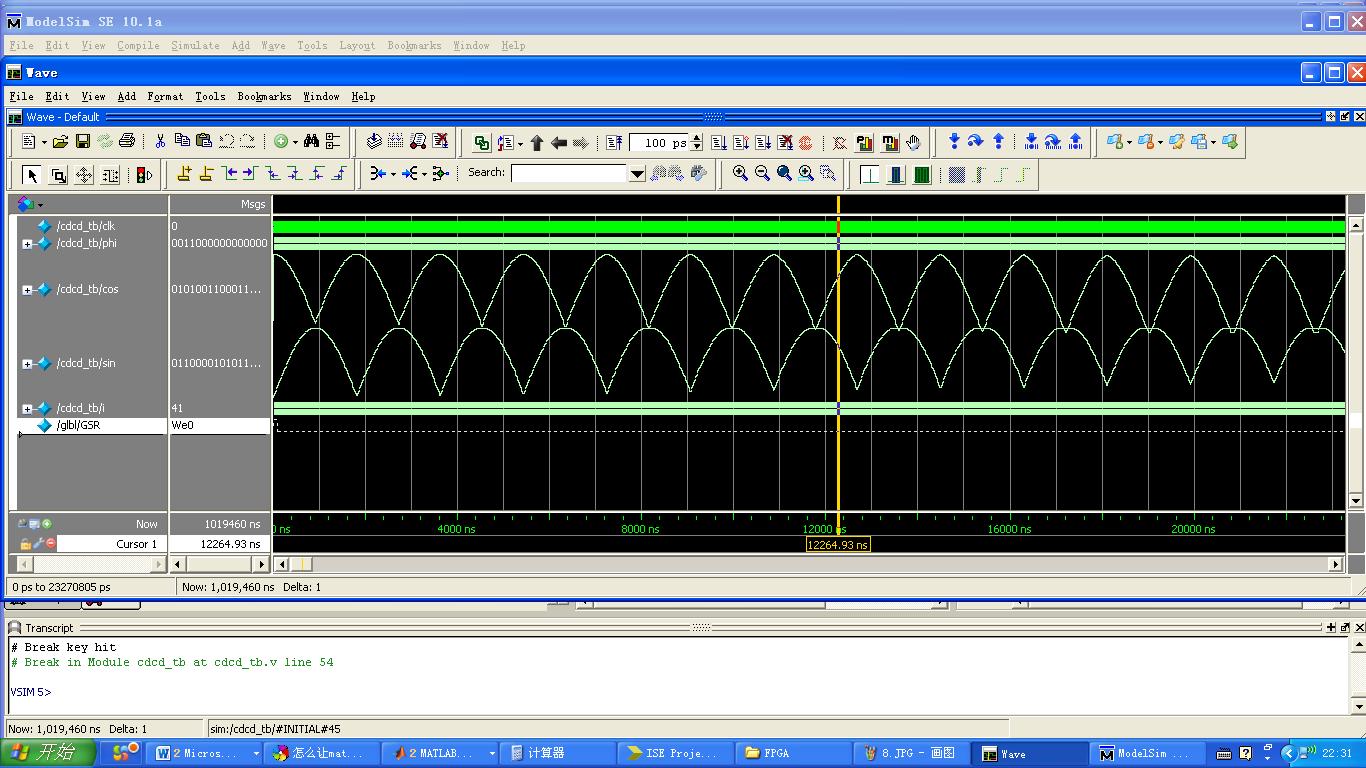The image size is (1366, 768).
Task: Open the green Add button dropdown arrow
Action: coord(294,142)
